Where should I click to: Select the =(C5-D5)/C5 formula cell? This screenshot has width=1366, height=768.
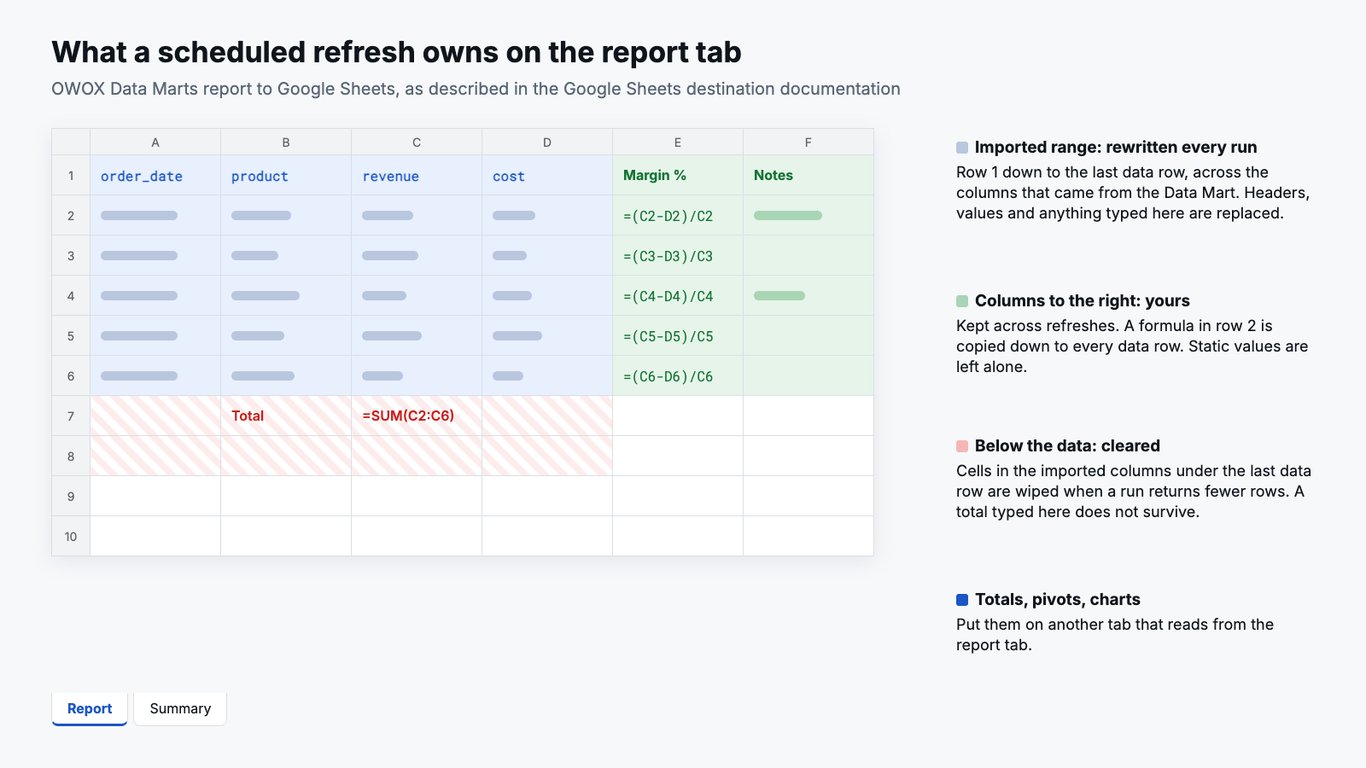click(678, 335)
